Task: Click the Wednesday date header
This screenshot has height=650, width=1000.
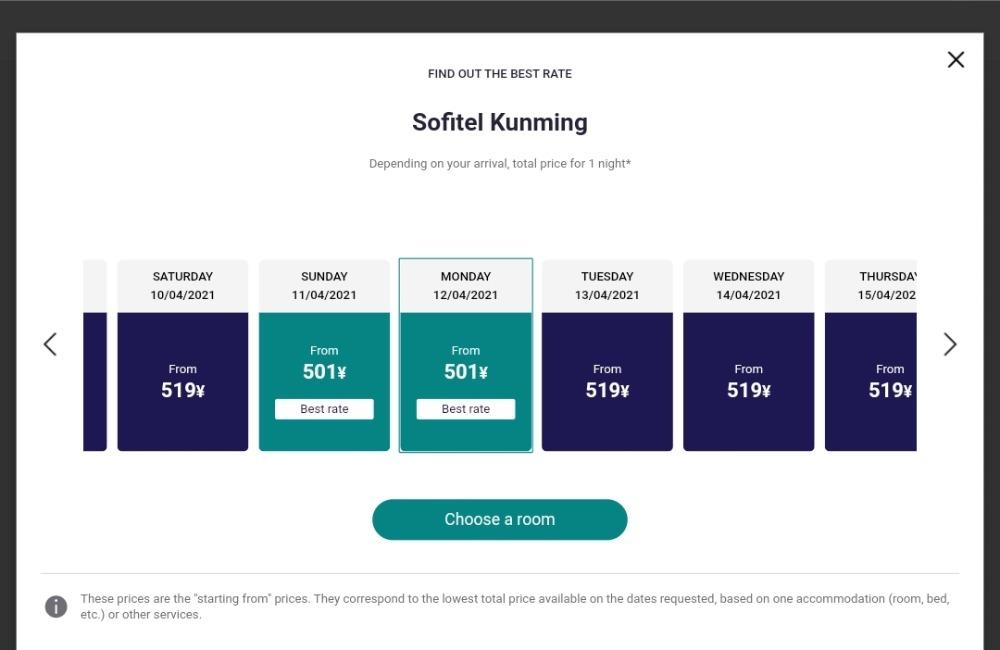Action: (x=749, y=286)
